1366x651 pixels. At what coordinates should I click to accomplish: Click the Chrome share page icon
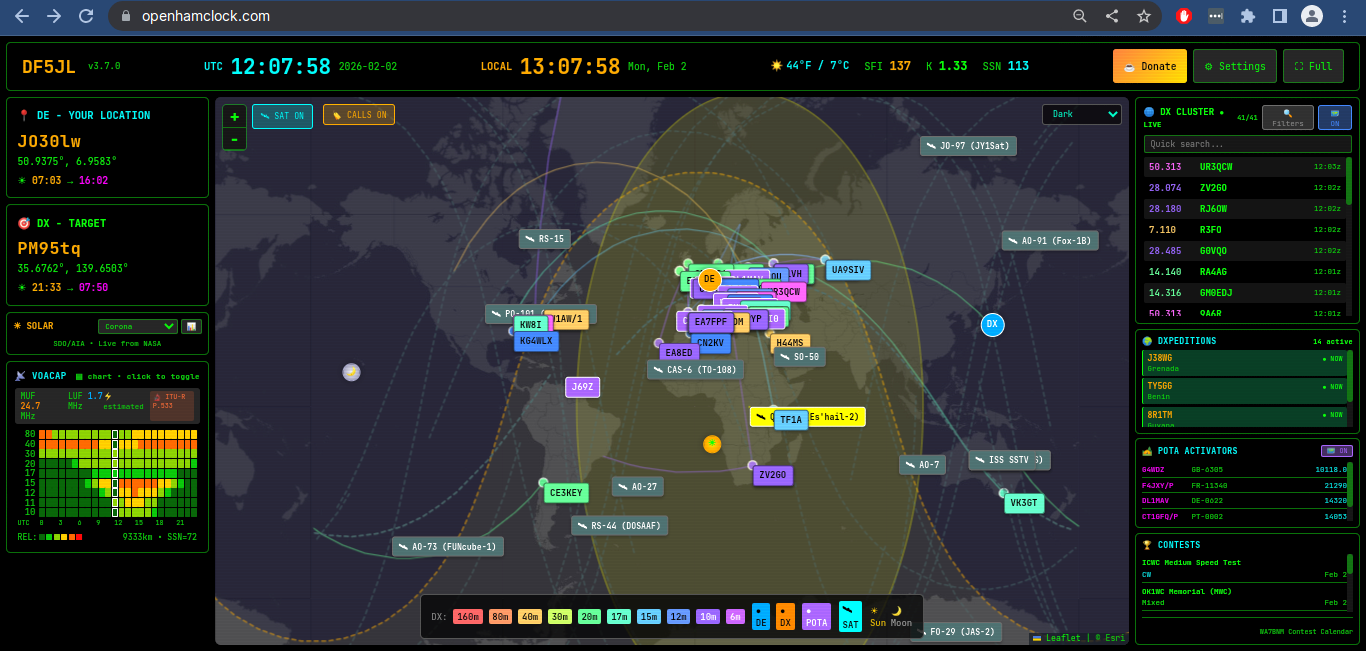(1112, 16)
